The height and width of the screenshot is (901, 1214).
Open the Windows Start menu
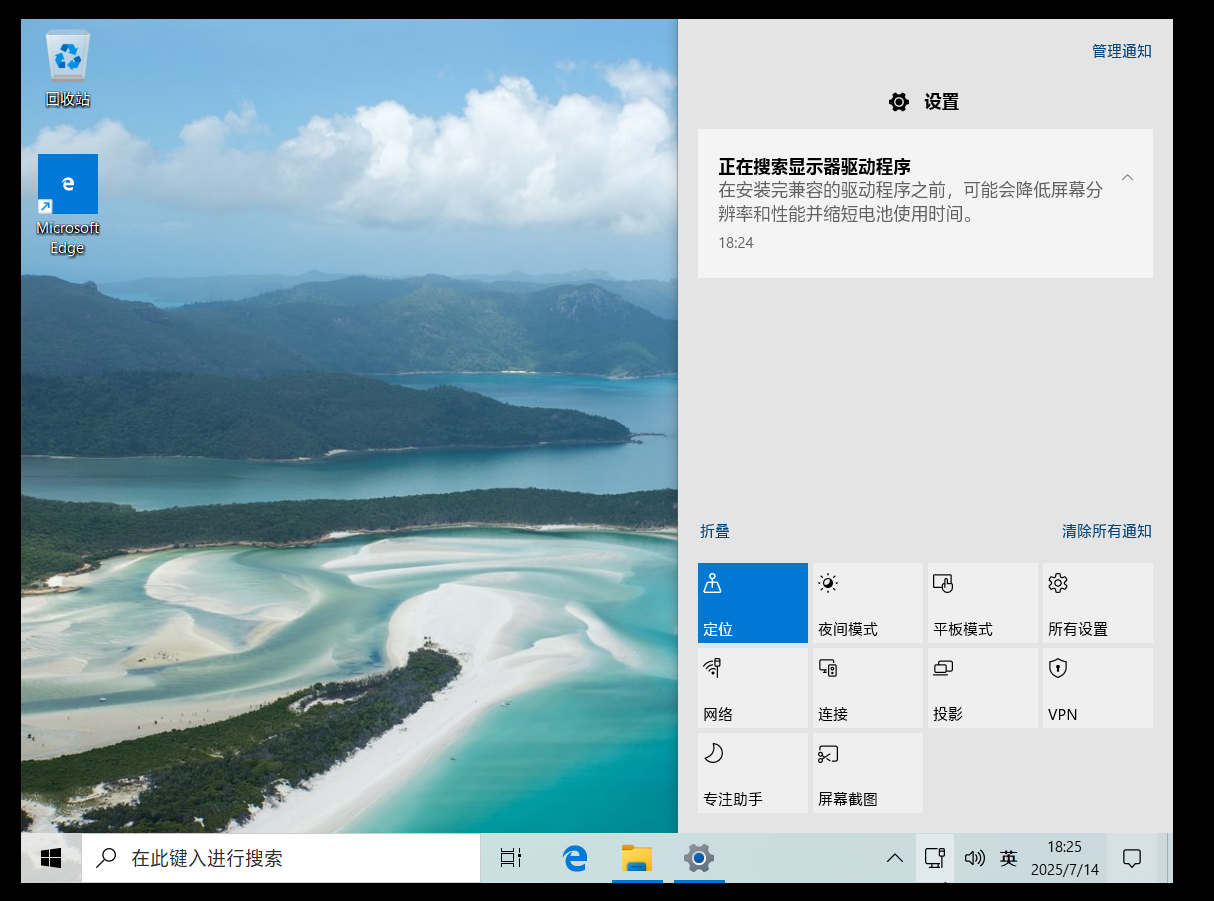click(51, 858)
